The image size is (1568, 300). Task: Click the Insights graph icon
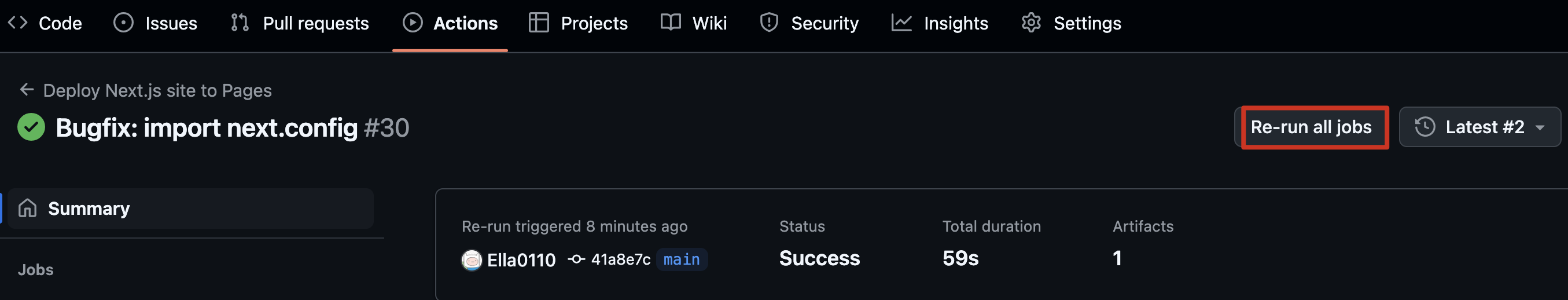click(x=901, y=23)
